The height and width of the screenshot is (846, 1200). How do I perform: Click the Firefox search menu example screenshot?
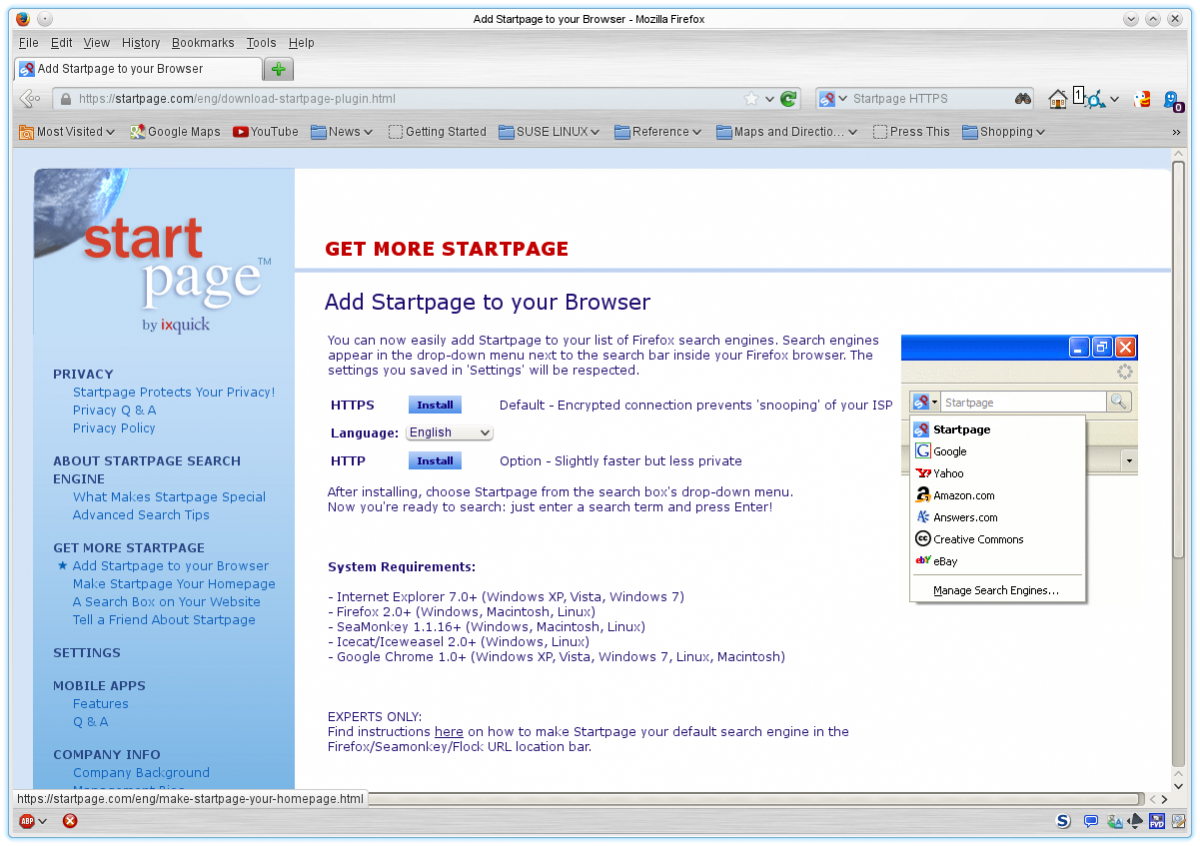coord(1019,469)
